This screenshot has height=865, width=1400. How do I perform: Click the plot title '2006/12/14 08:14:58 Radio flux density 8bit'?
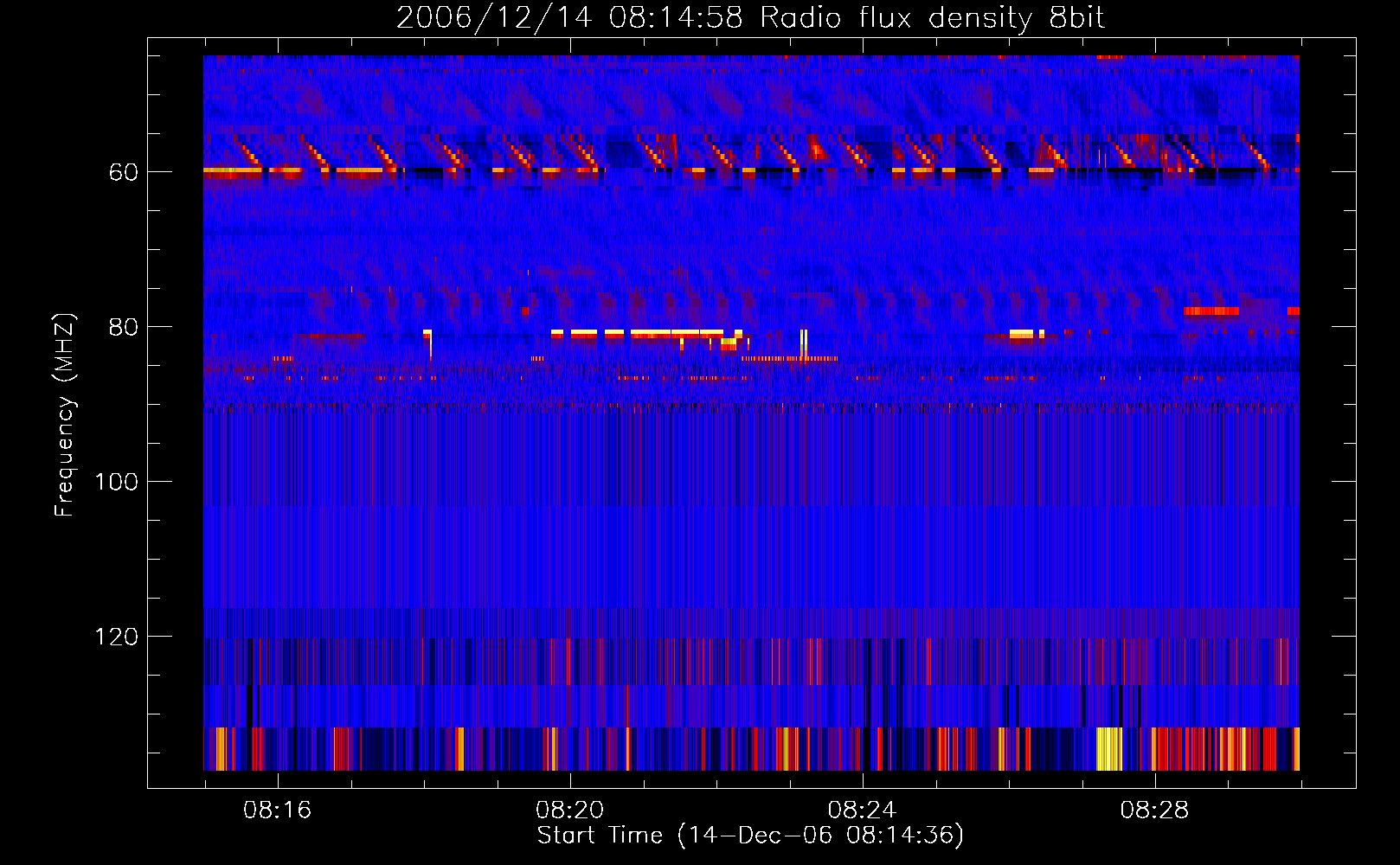750,17
